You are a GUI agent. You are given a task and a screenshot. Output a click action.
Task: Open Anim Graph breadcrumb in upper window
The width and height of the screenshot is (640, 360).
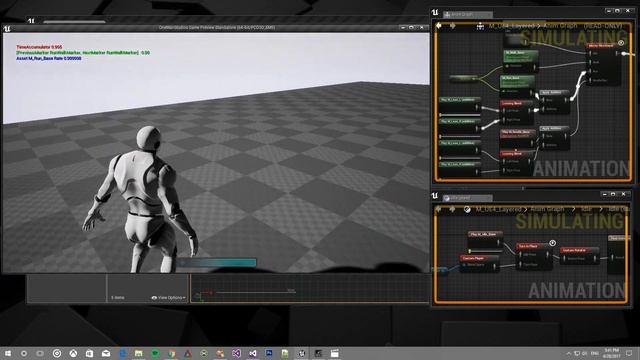pyautogui.click(x=561, y=26)
